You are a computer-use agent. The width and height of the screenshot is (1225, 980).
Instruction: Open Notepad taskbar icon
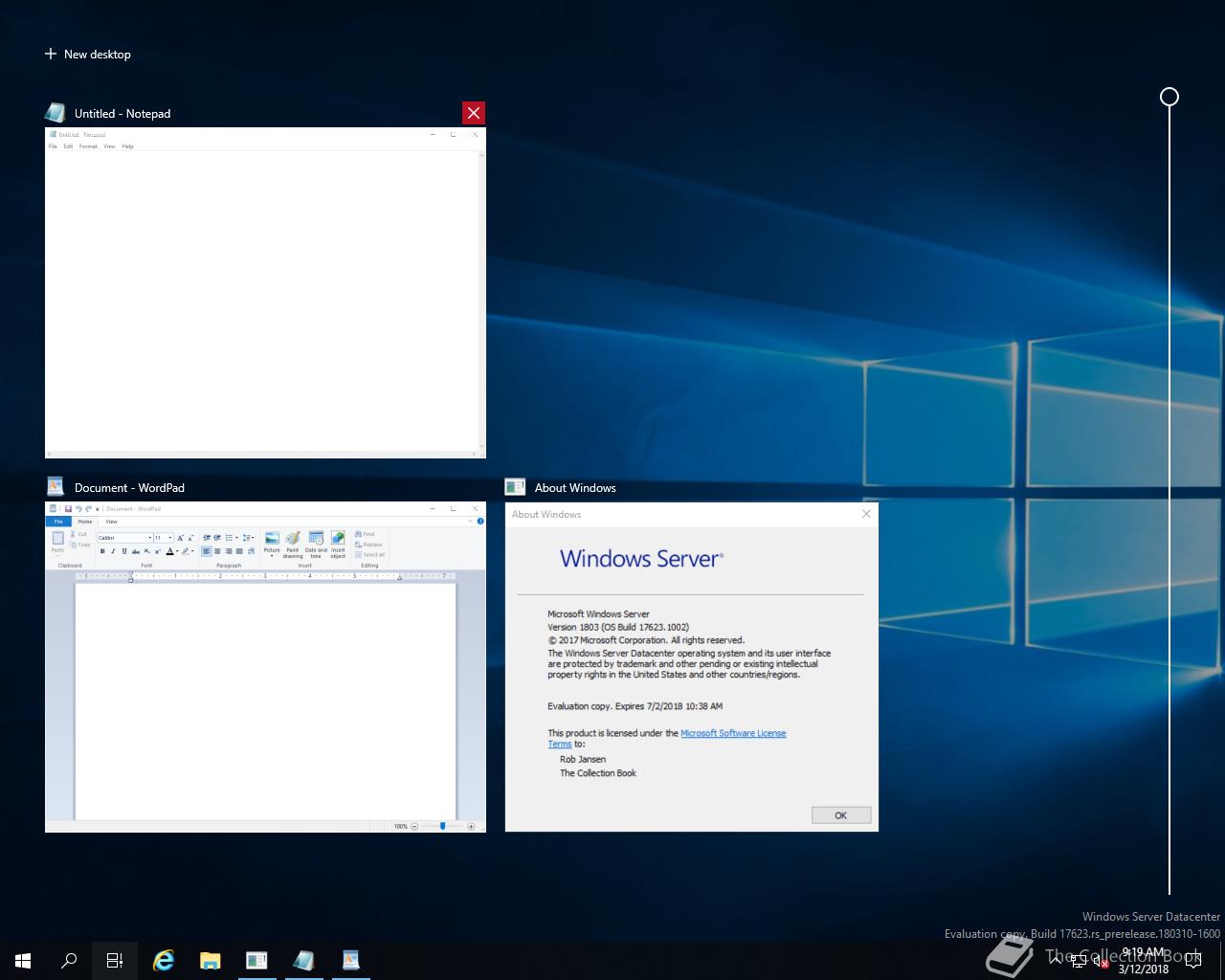pyautogui.click(x=304, y=961)
